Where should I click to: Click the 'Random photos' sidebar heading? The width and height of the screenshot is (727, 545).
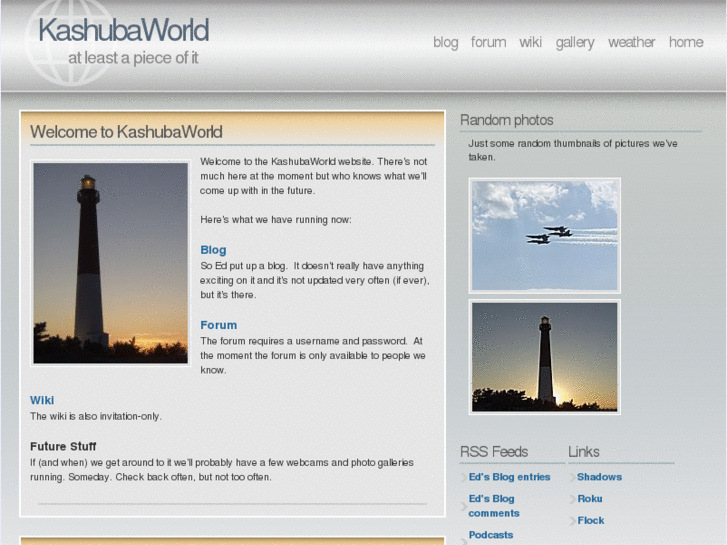click(506, 120)
